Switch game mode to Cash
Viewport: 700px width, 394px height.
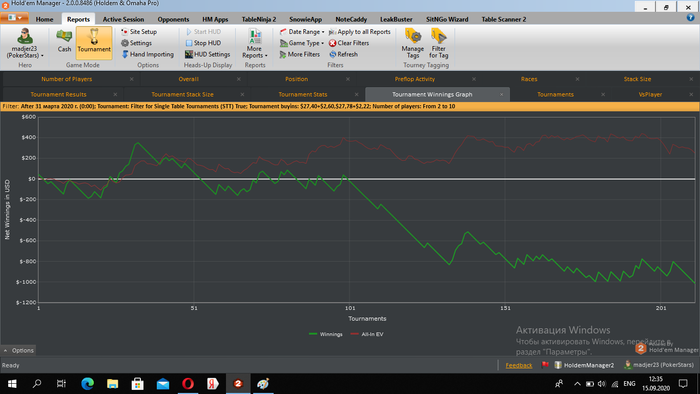(x=64, y=41)
